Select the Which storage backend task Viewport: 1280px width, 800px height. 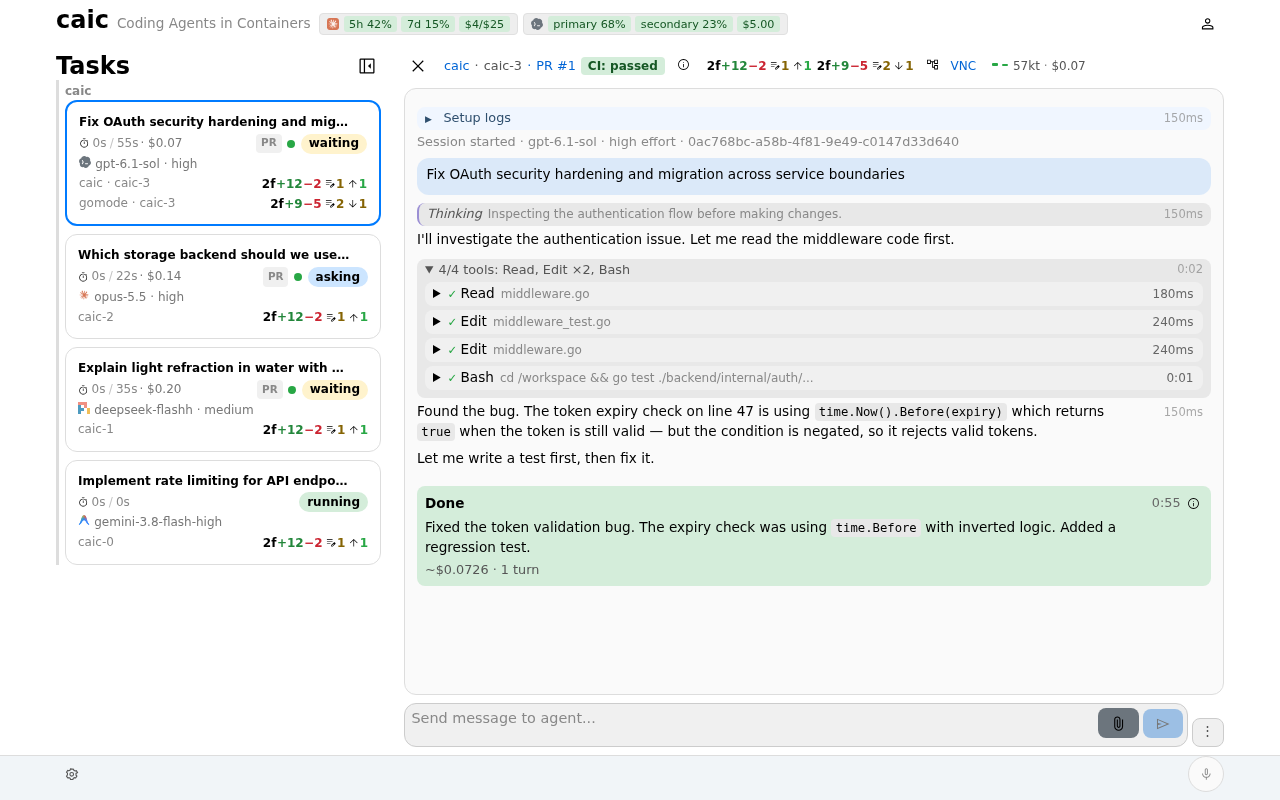(x=223, y=287)
